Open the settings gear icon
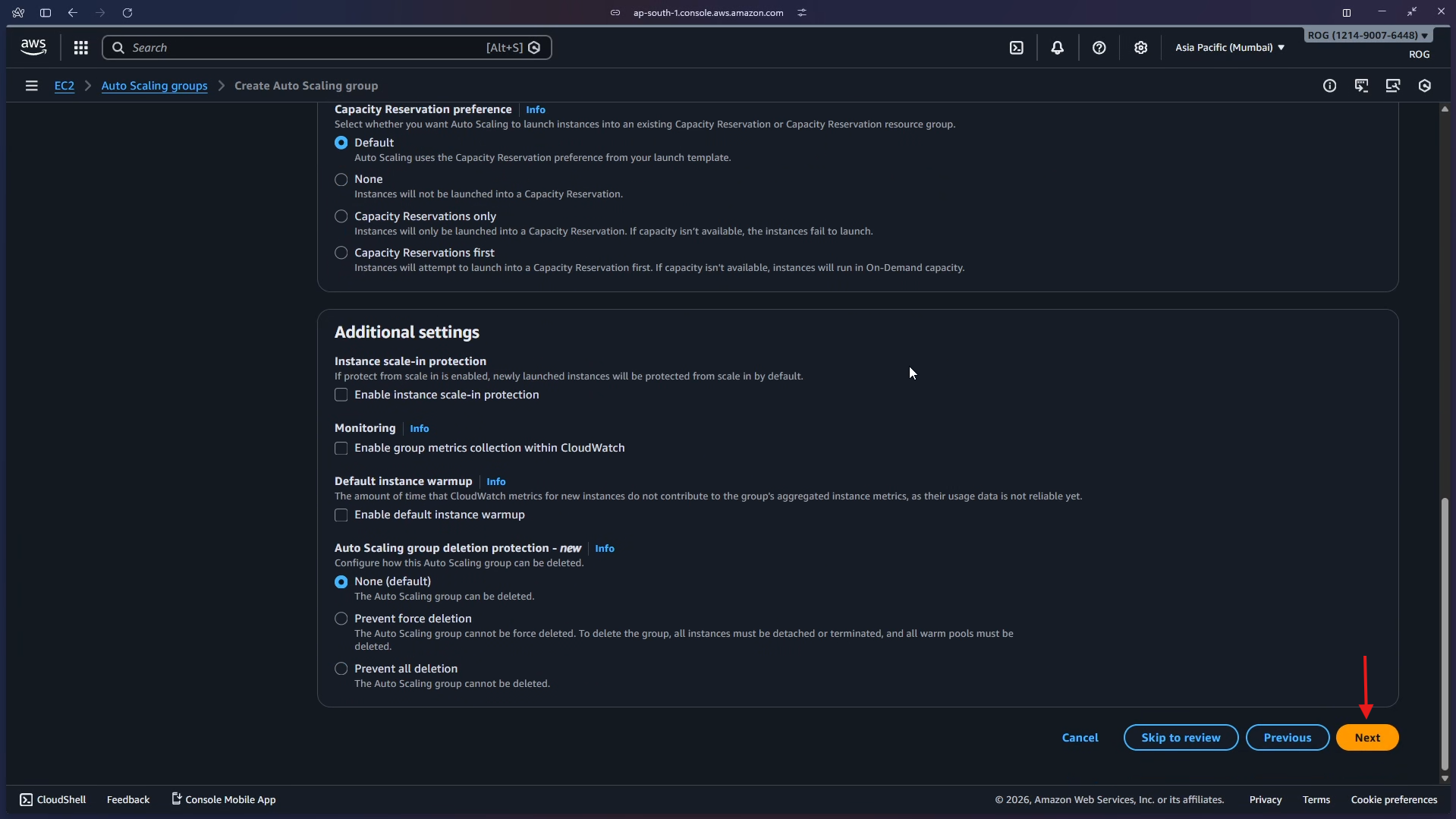This screenshot has height=819, width=1456. [x=1141, y=47]
